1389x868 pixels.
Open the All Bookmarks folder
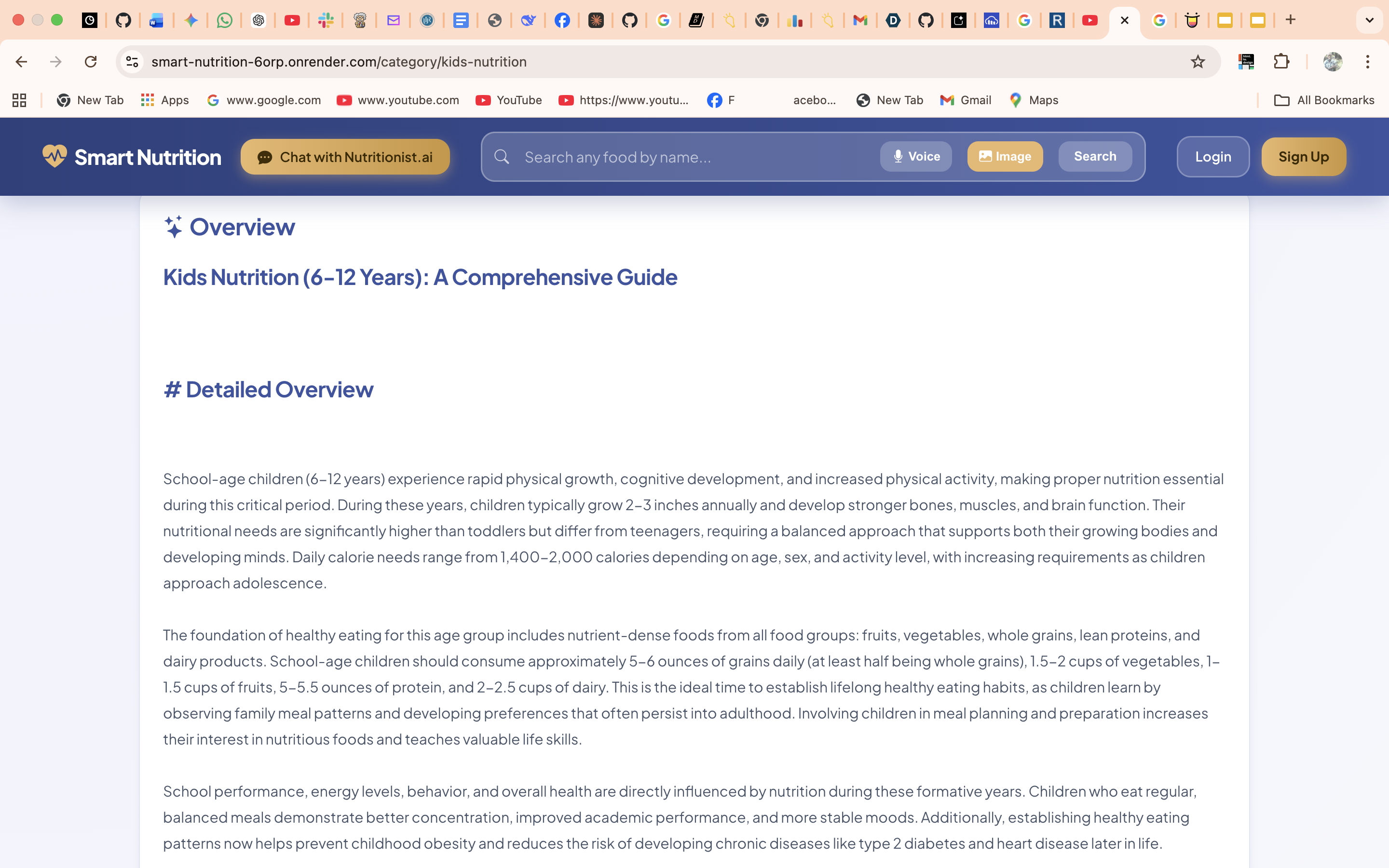tap(1323, 100)
